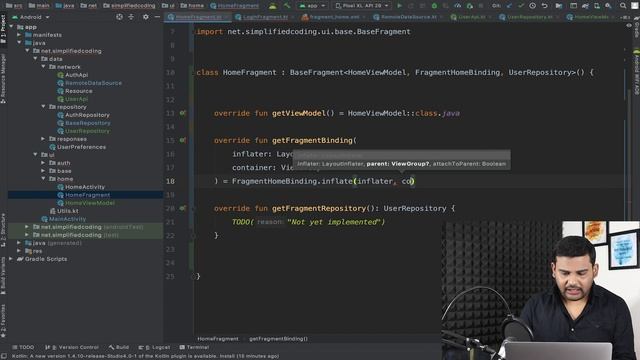This screenshot has width=640, height=360.
Task: Select HomeViewModel file in project tree
Action: click(89, 203)
